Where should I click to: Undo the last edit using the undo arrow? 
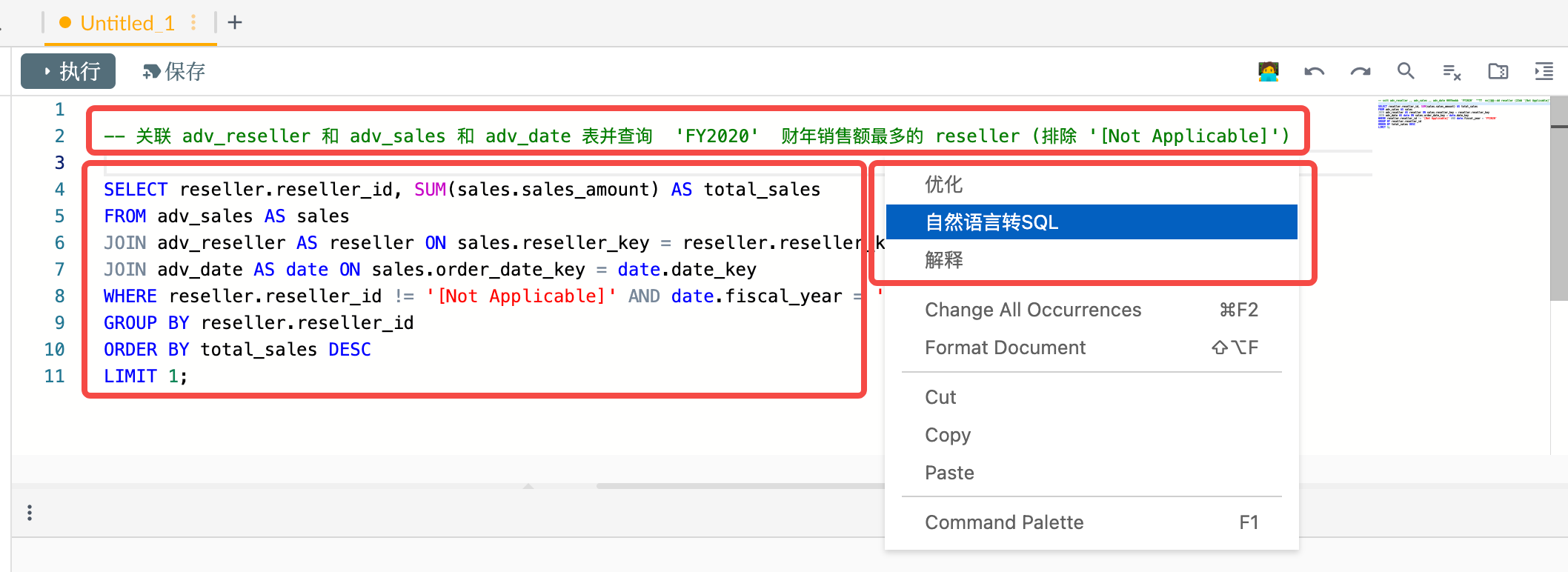1314,72
